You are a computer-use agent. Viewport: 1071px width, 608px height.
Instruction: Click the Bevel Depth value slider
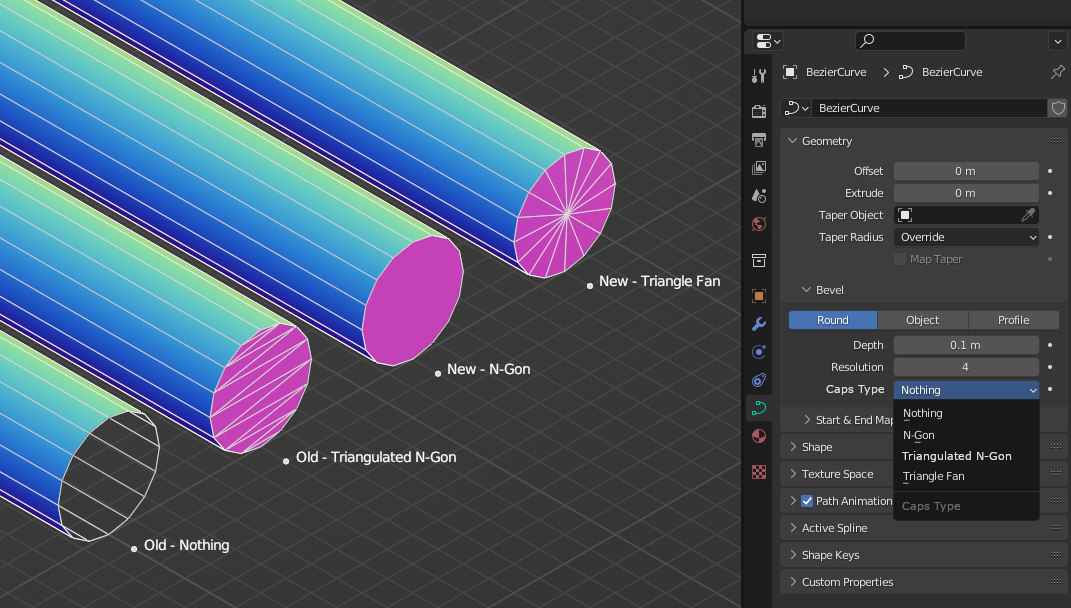(x=966, y=345)
